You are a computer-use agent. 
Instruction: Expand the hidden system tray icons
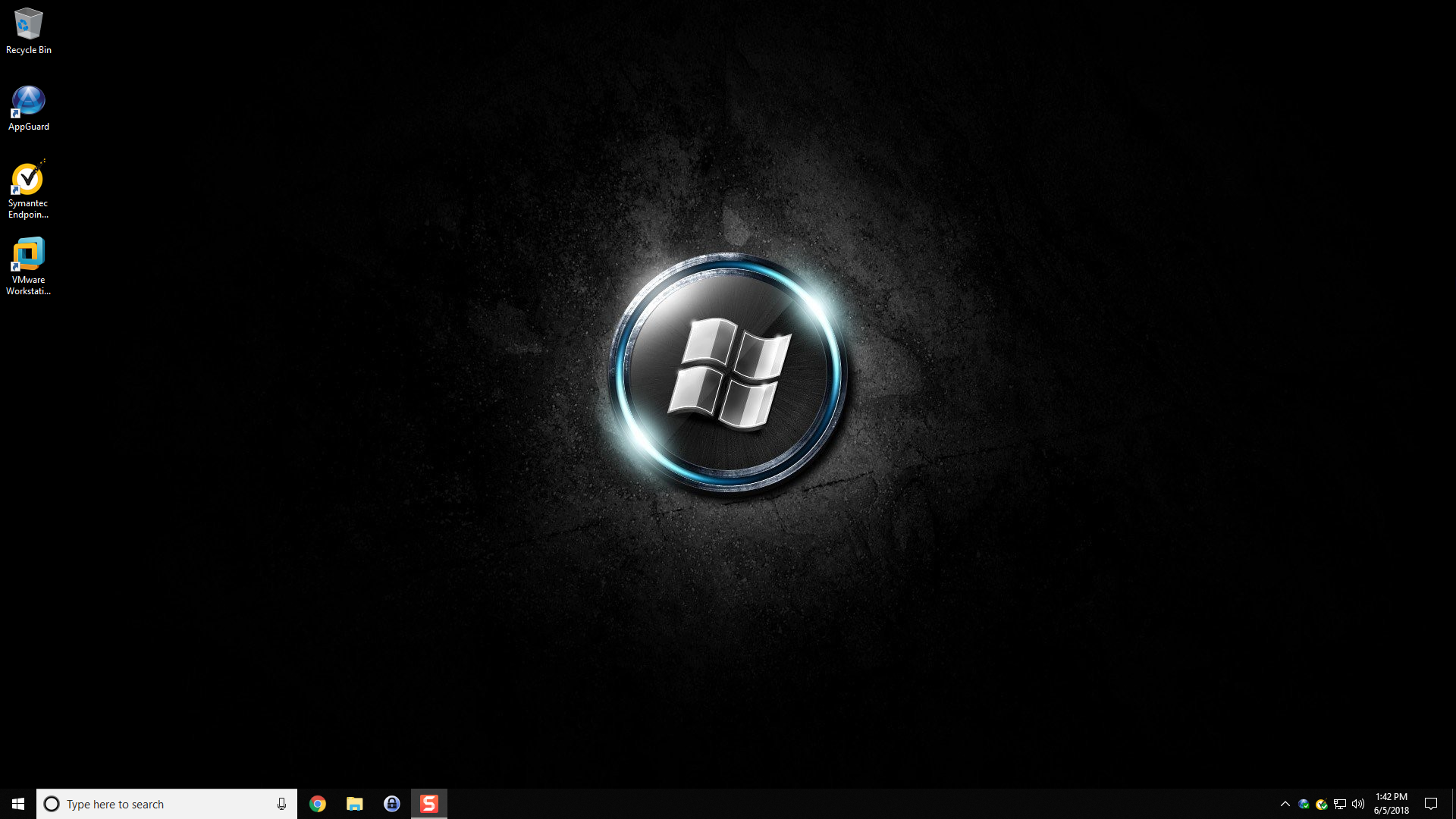[x=1285, y=804]
